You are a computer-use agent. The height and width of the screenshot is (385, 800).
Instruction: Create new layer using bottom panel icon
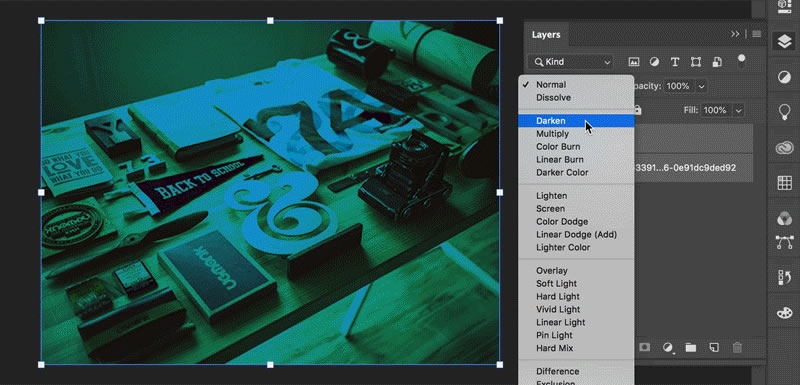pos(714,348)
